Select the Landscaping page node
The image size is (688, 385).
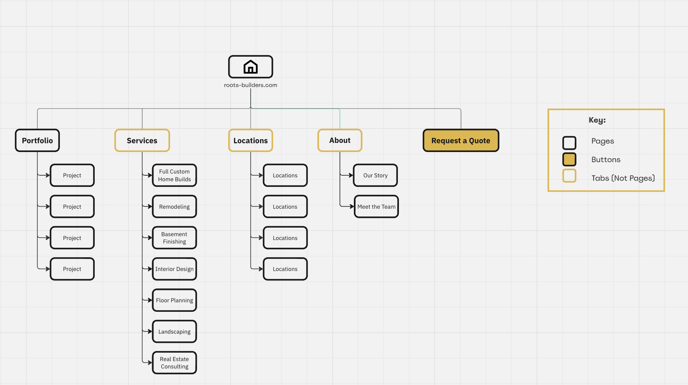pyautogui.click(x=174, y=331)
